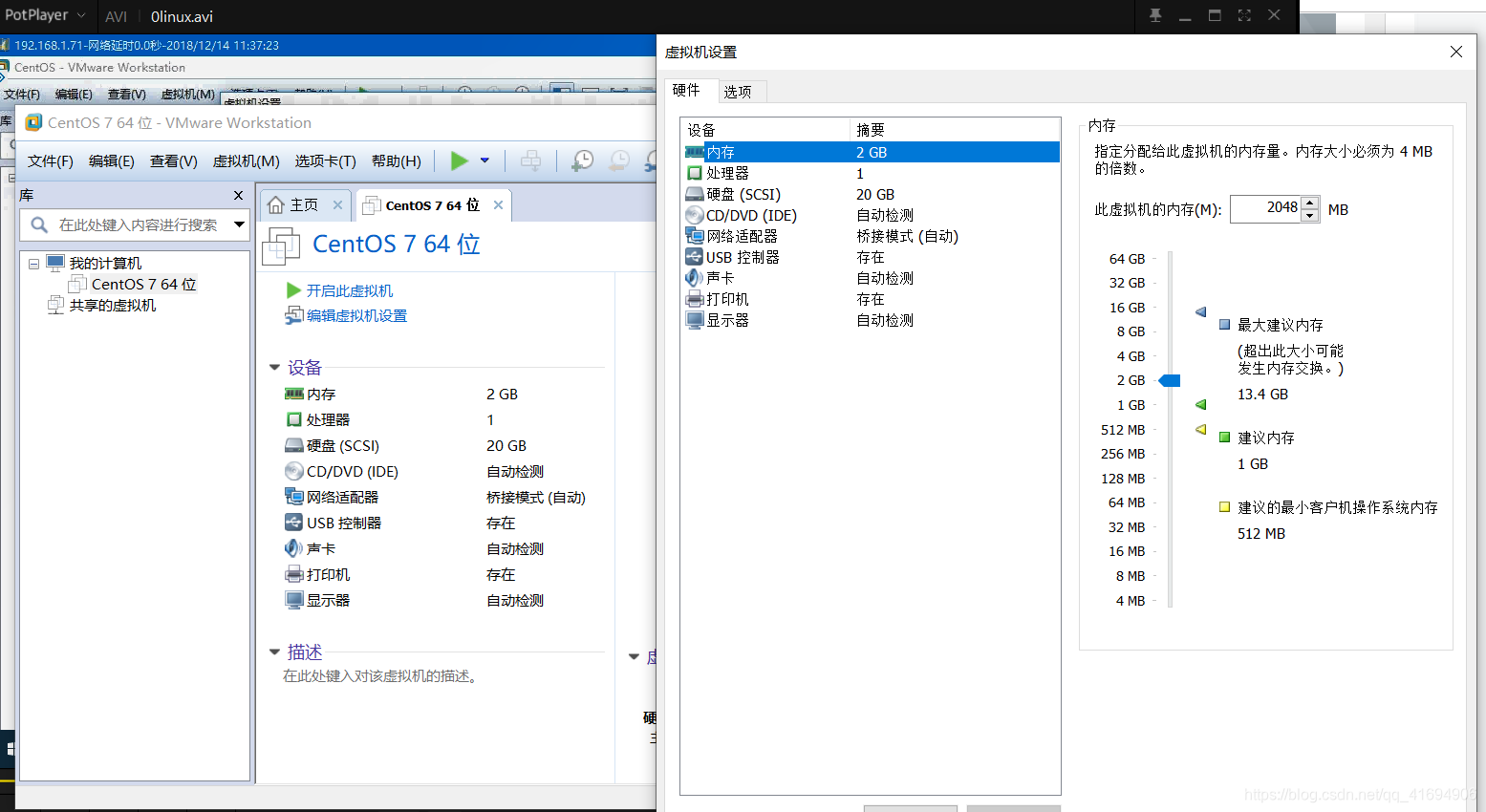This screenshot has width=1486, height=812.
Task: Close the 库 library panel
Action: pyautogui.click(x=239, y=195)
